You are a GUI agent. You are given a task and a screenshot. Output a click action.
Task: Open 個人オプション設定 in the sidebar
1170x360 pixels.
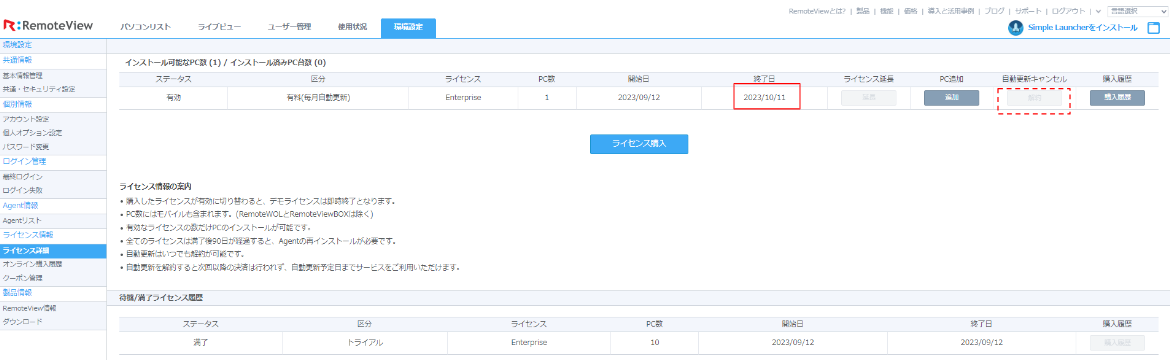point(31,132)
